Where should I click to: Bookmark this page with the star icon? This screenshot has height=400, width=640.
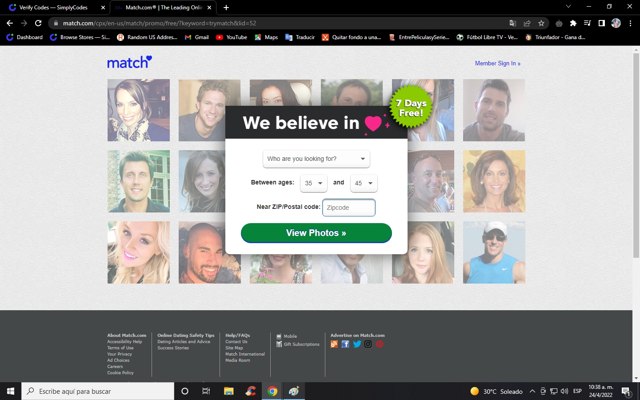[541, 23]
